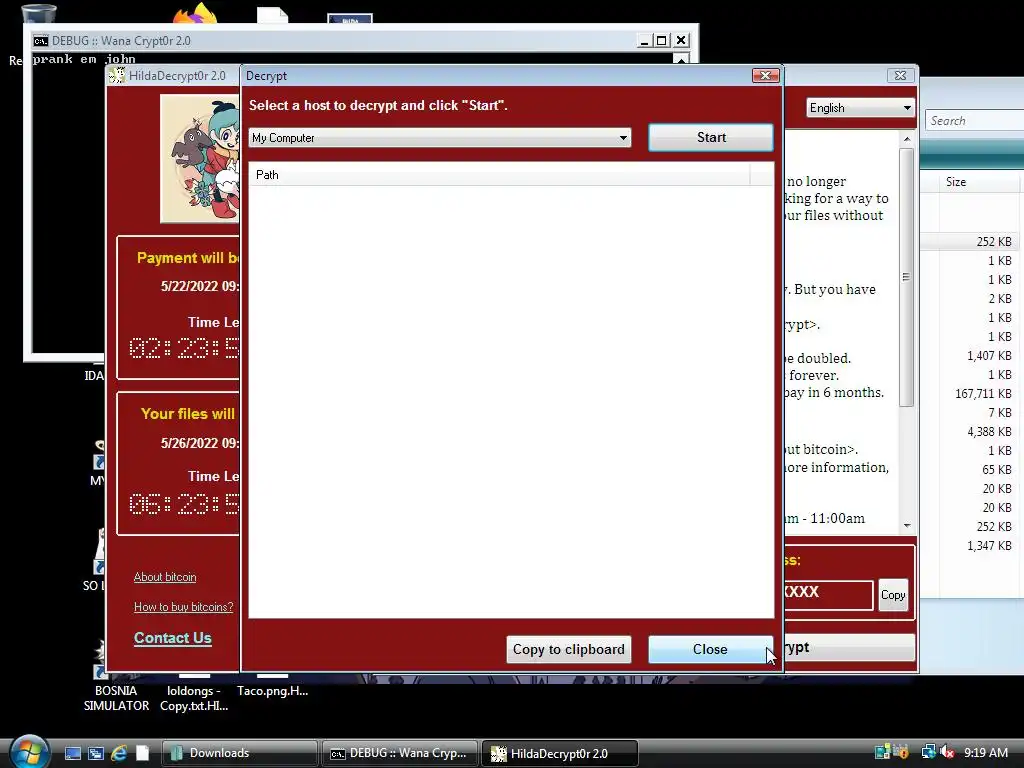The image size is (1024, 768).
Task: Click scroll down arrow in ransom note
Action: [x=906, y=526]
